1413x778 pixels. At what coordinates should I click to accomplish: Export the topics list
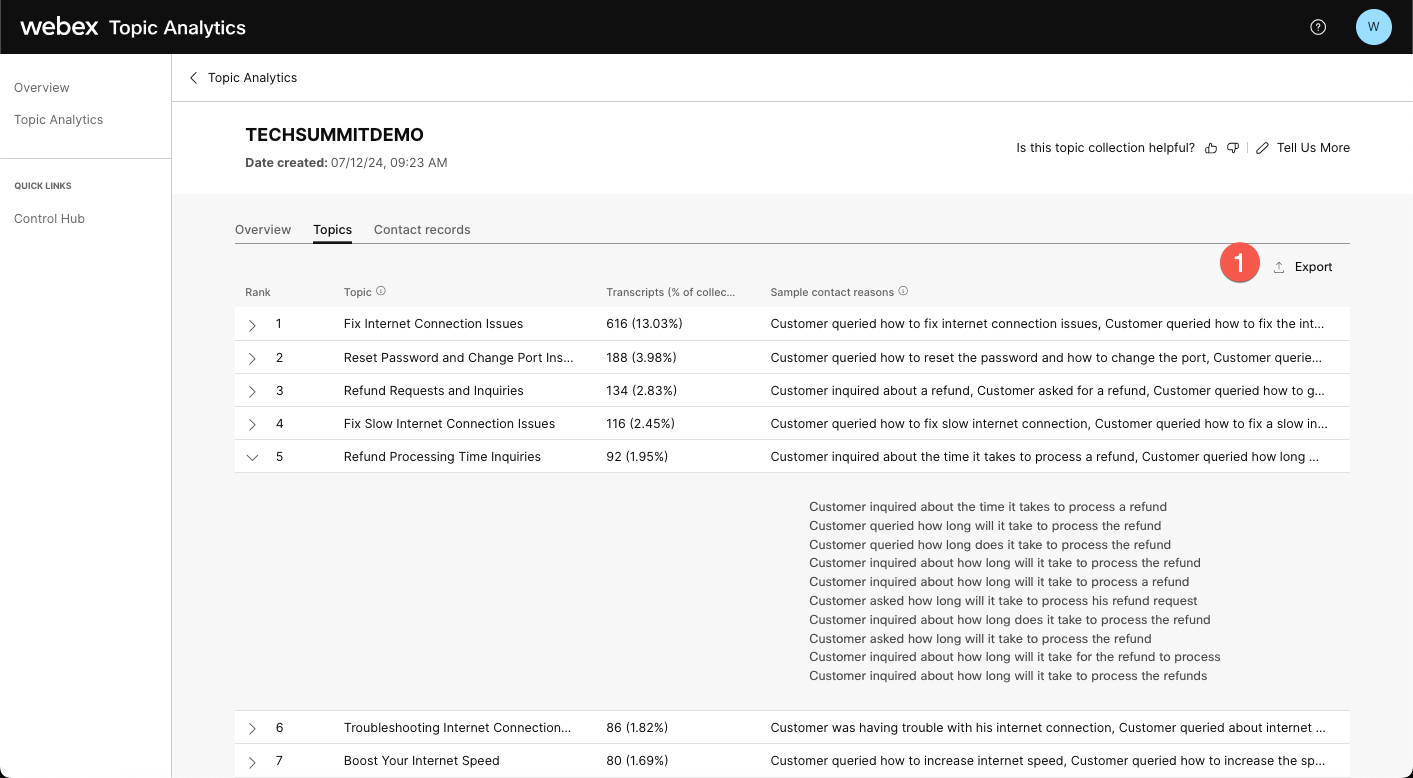[x=1303, y=267]
